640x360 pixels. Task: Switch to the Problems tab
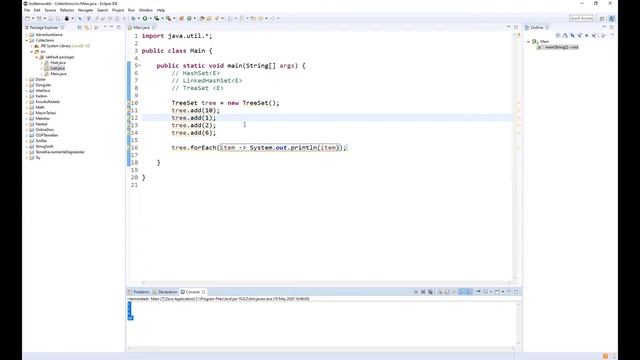point(139,292)
